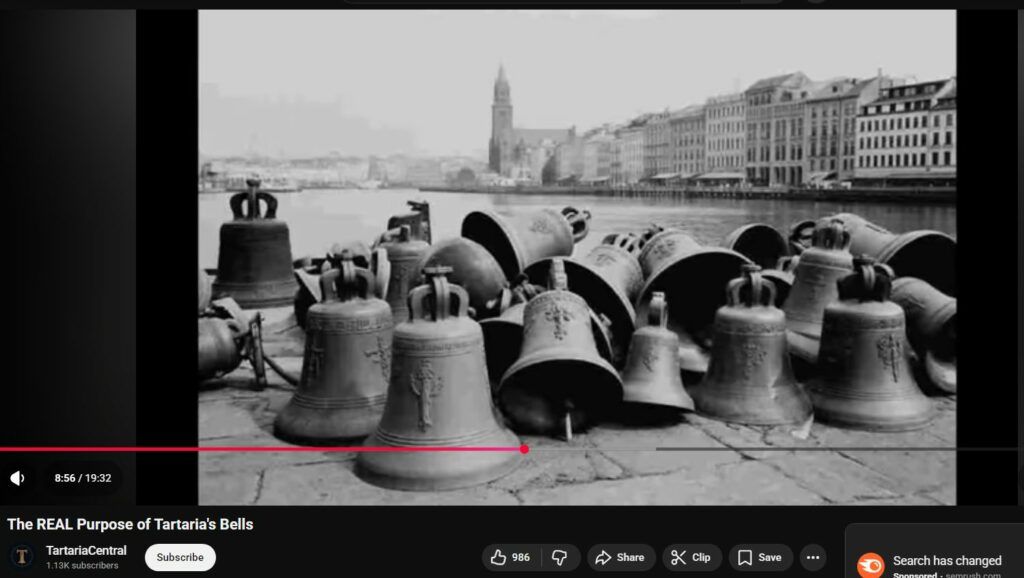Mute the video volume
The width and height of the screenshot is (1024, 578).
(17, 478)
